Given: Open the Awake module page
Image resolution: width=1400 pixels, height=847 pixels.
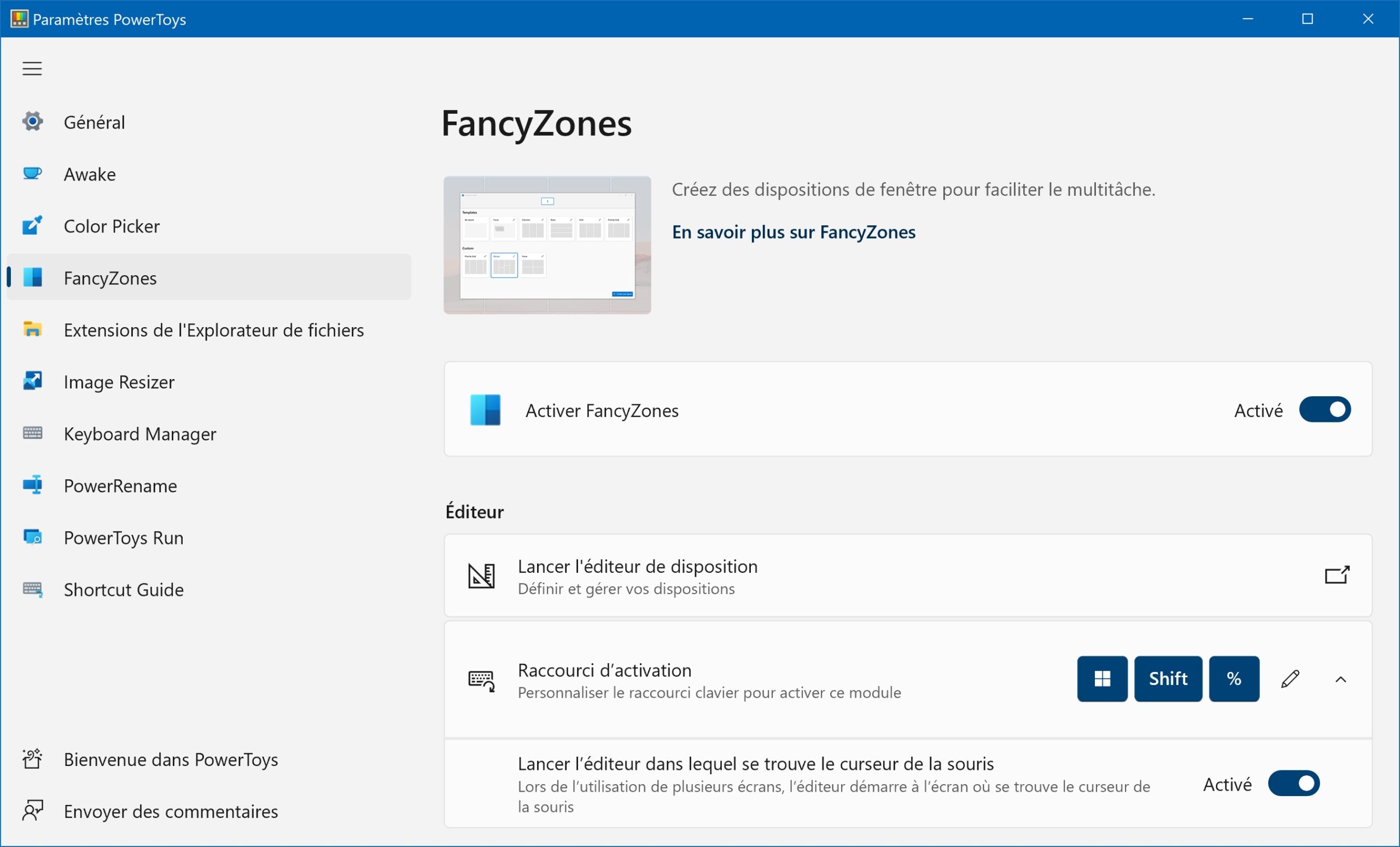Looking at the screenshot, I should click(208, 174).
